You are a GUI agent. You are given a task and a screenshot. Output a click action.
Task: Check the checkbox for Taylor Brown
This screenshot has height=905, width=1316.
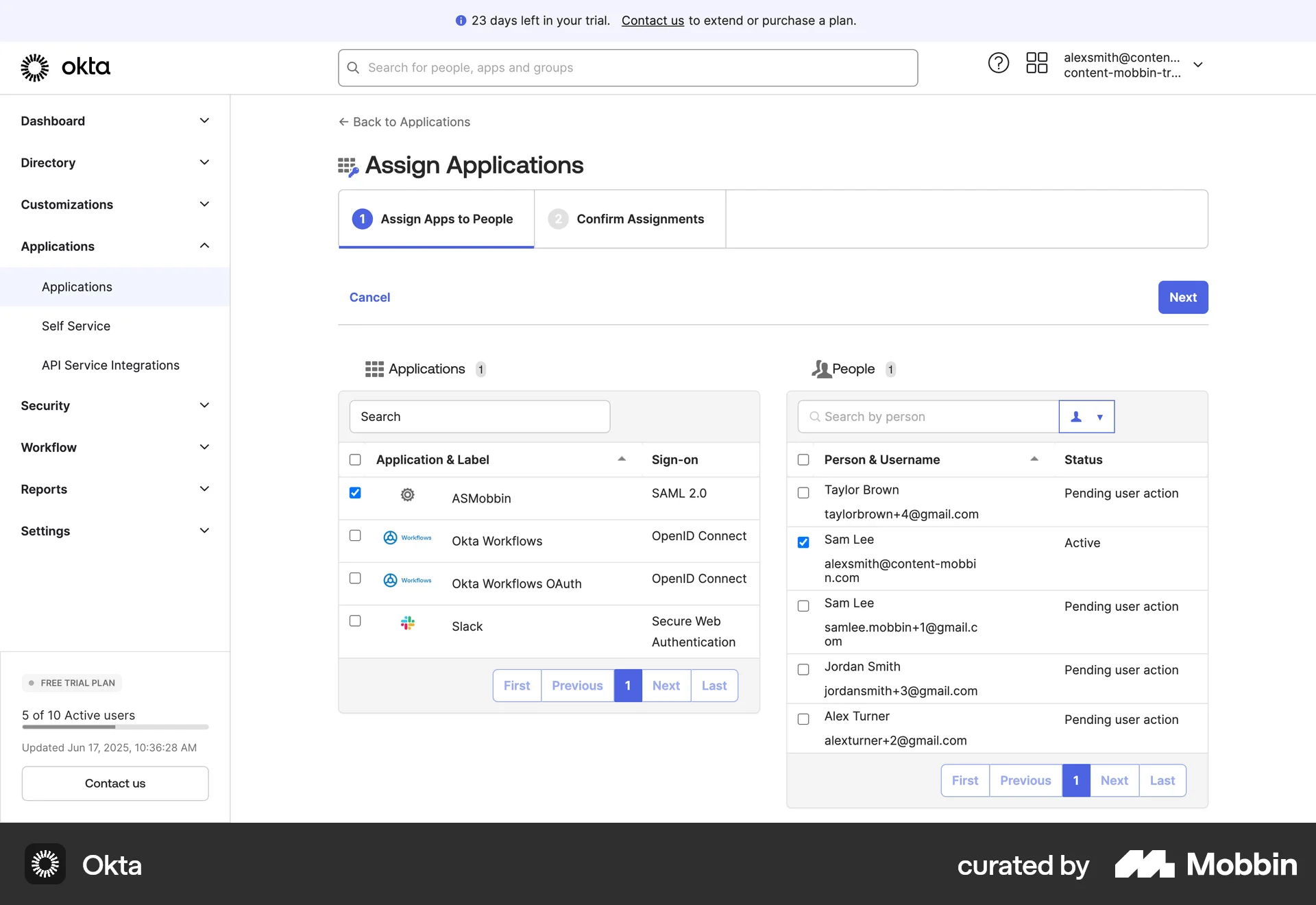pyautogui.click(x=803, y=492)
